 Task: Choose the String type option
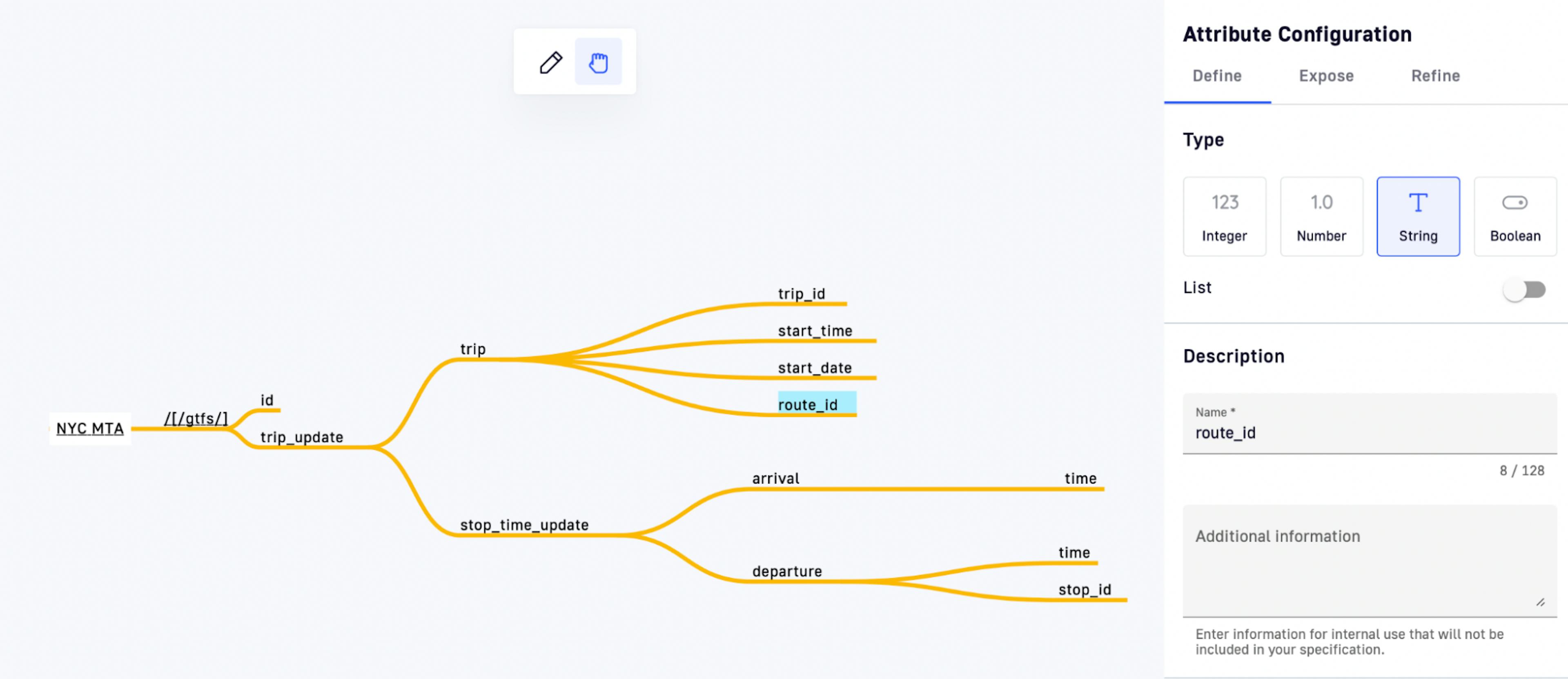(x=1418, y=217)
